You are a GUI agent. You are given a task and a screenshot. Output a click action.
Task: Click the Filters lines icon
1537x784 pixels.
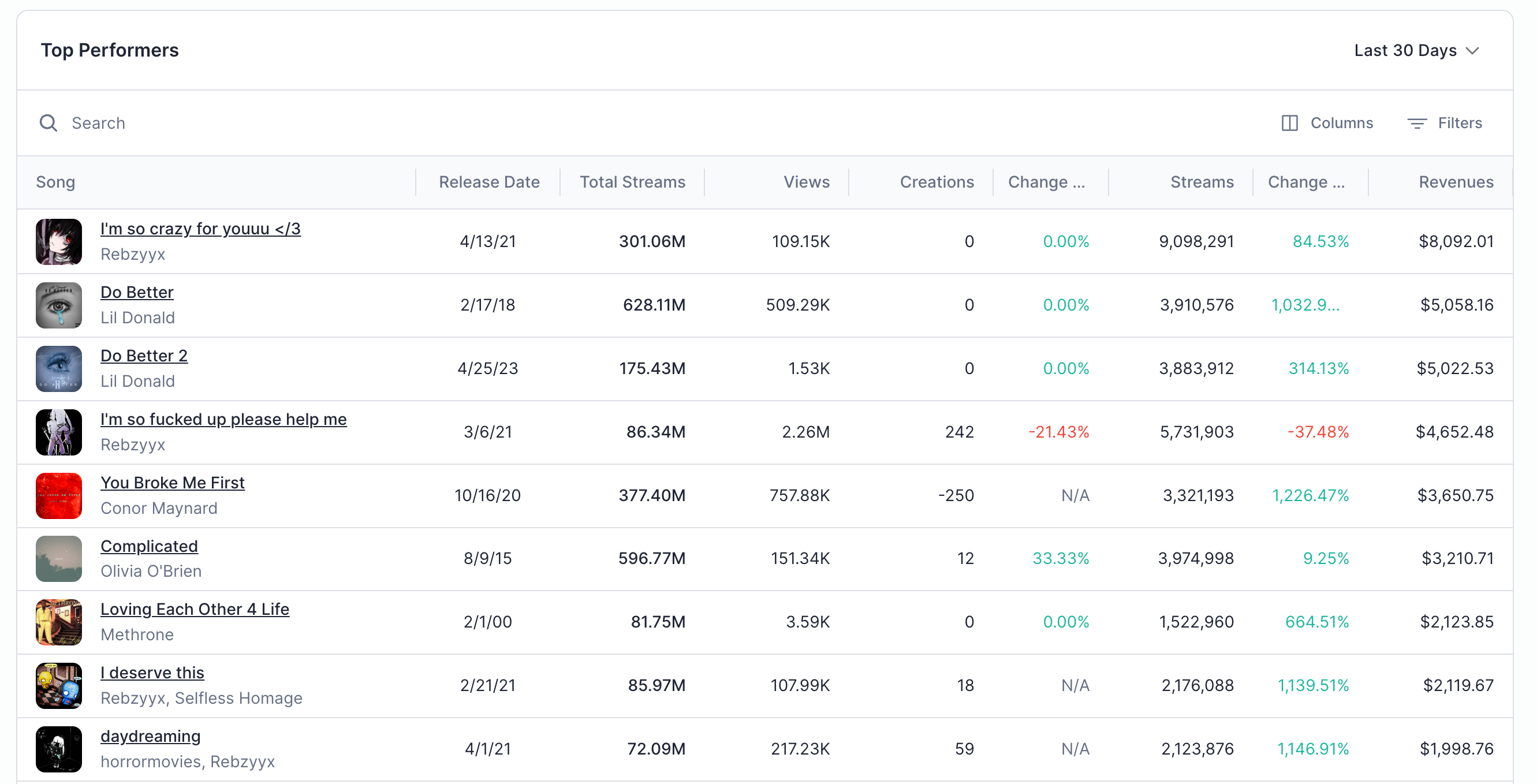click(1416, 123)
